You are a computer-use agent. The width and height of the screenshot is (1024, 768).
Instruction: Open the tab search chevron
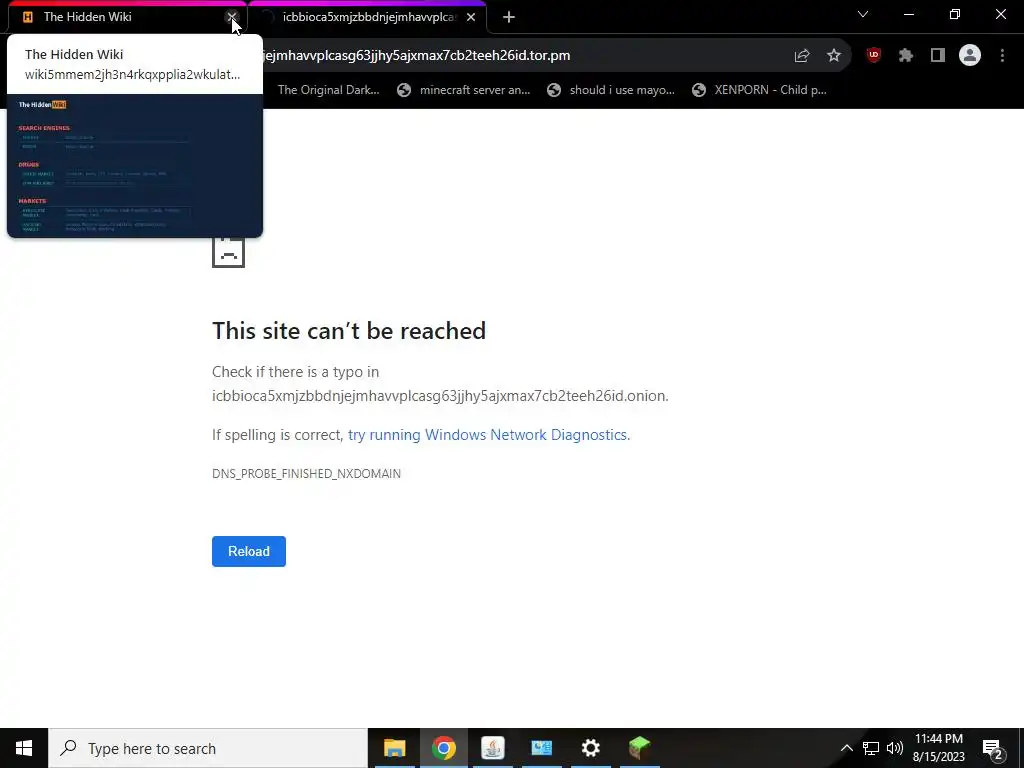pos(863,14)
